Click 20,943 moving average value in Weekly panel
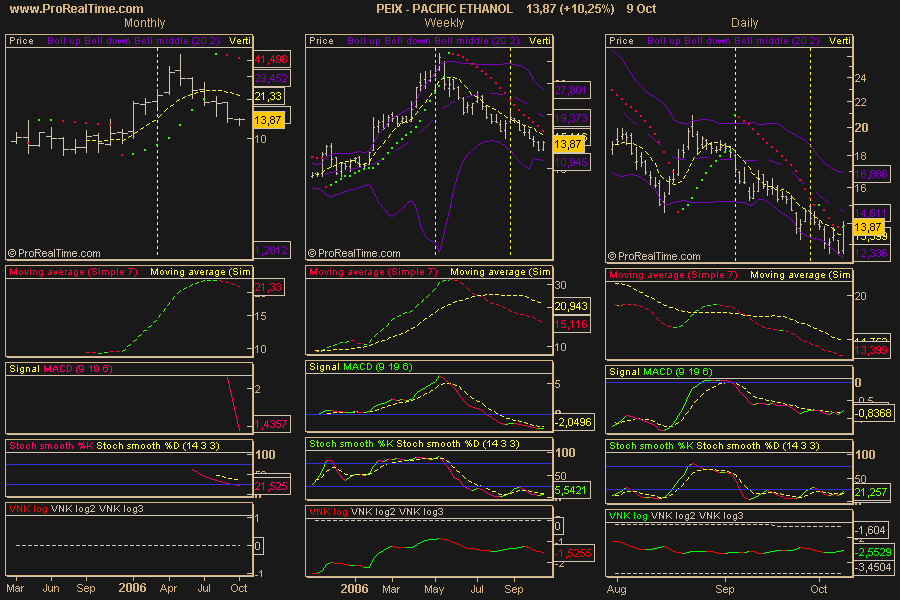Viewport: 900px width, 600px height. 569,305
